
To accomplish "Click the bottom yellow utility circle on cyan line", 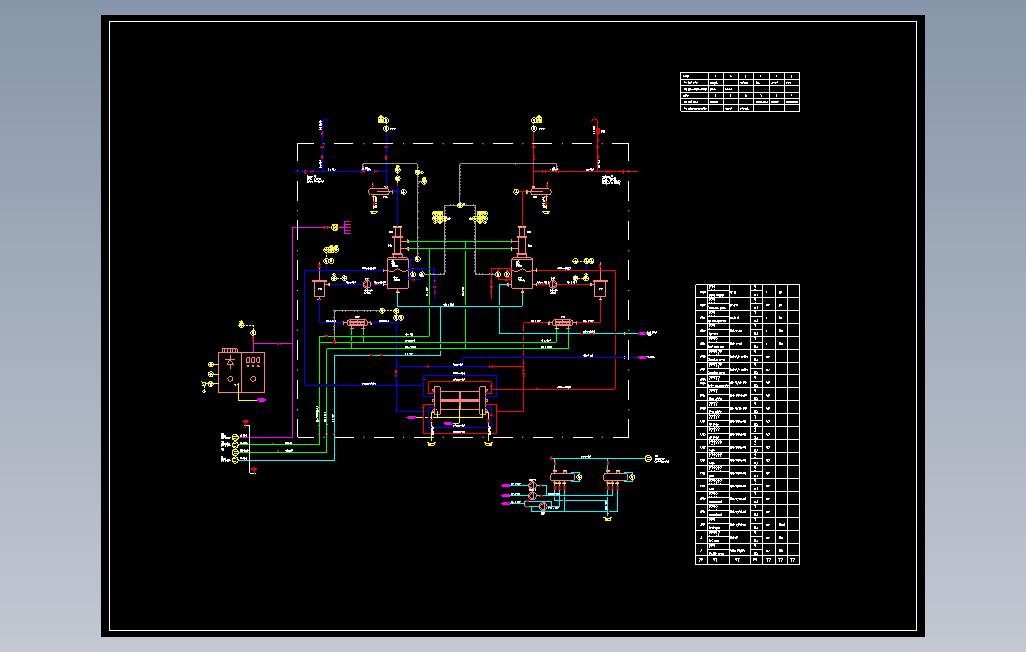I will coord(236,460).
